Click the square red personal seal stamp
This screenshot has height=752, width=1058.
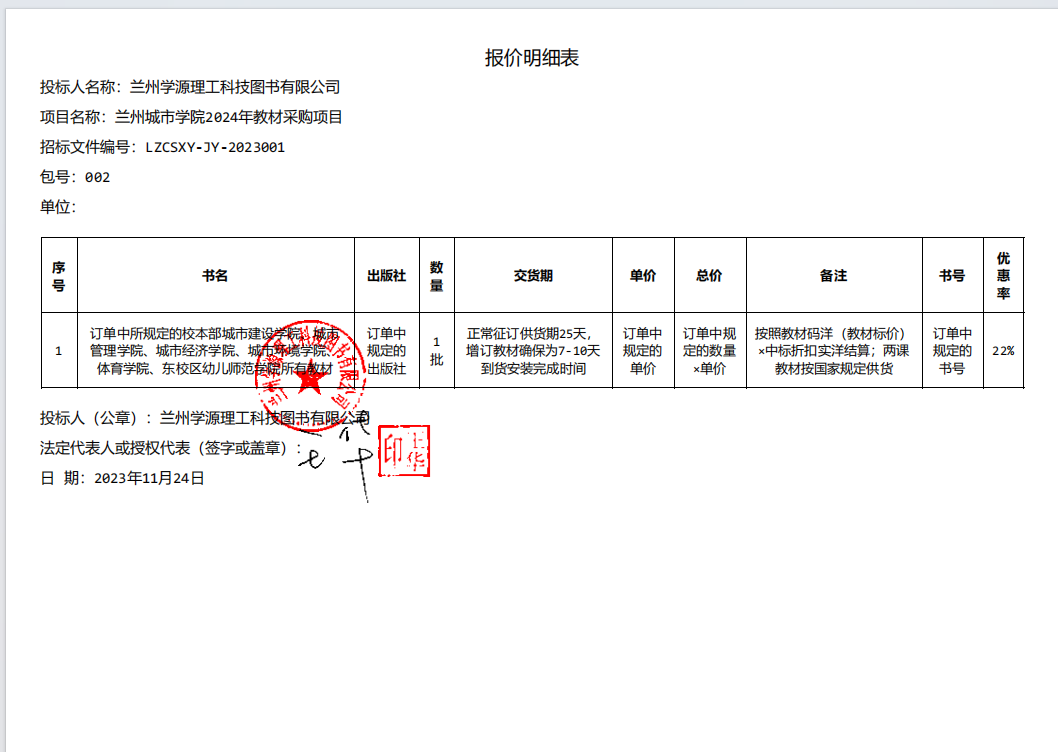[403, 451]
